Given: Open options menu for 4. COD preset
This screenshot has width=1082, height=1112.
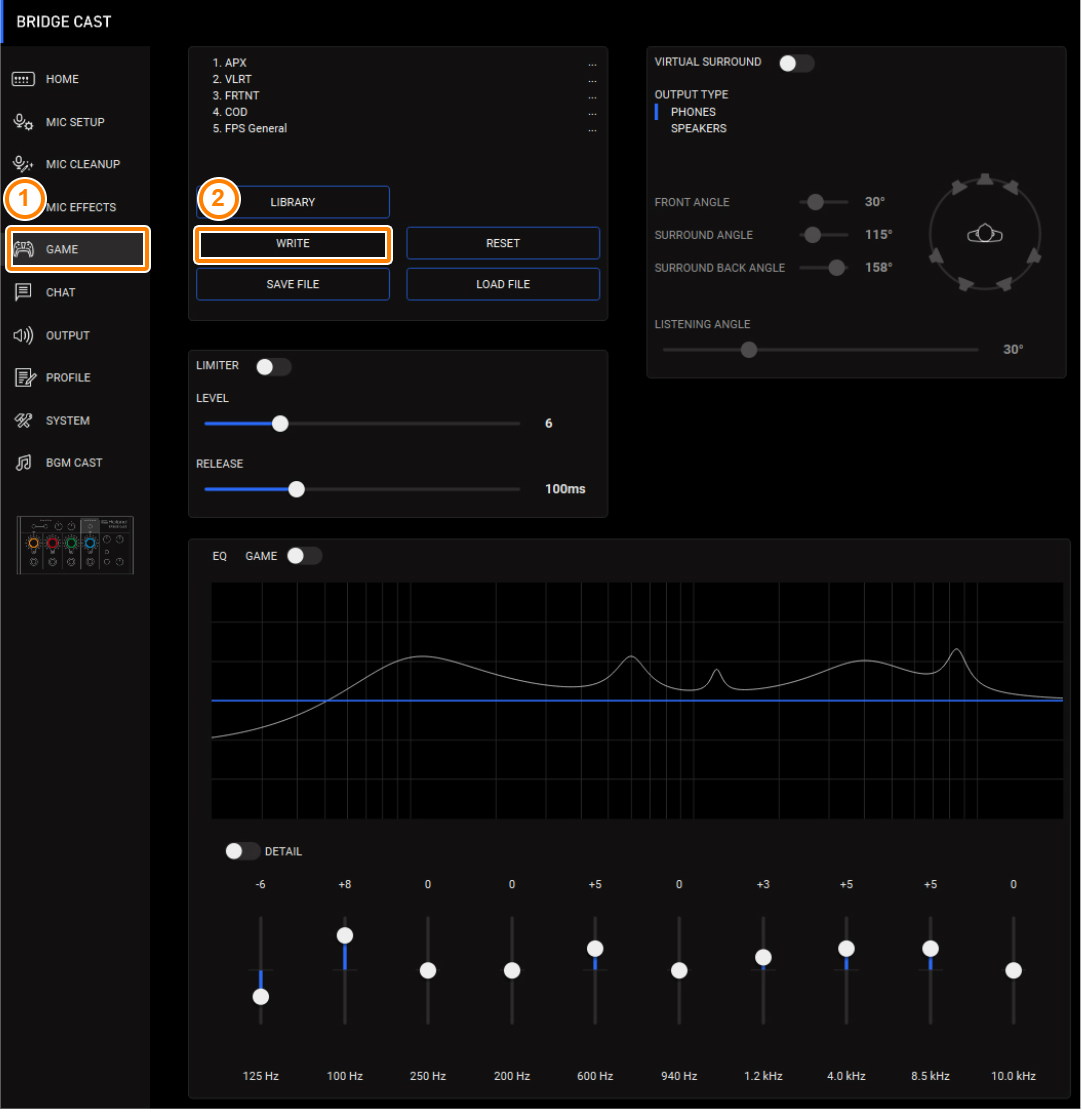Looking at the screenshot, I should tap(592, 112).
